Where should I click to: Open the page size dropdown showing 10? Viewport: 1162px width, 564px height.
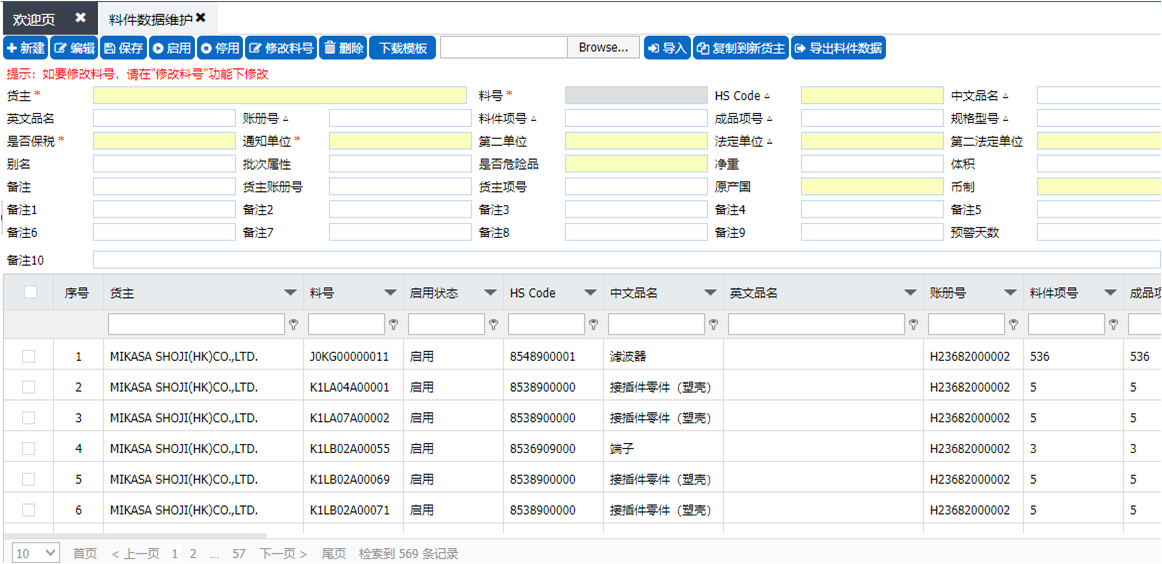point(36,553)
